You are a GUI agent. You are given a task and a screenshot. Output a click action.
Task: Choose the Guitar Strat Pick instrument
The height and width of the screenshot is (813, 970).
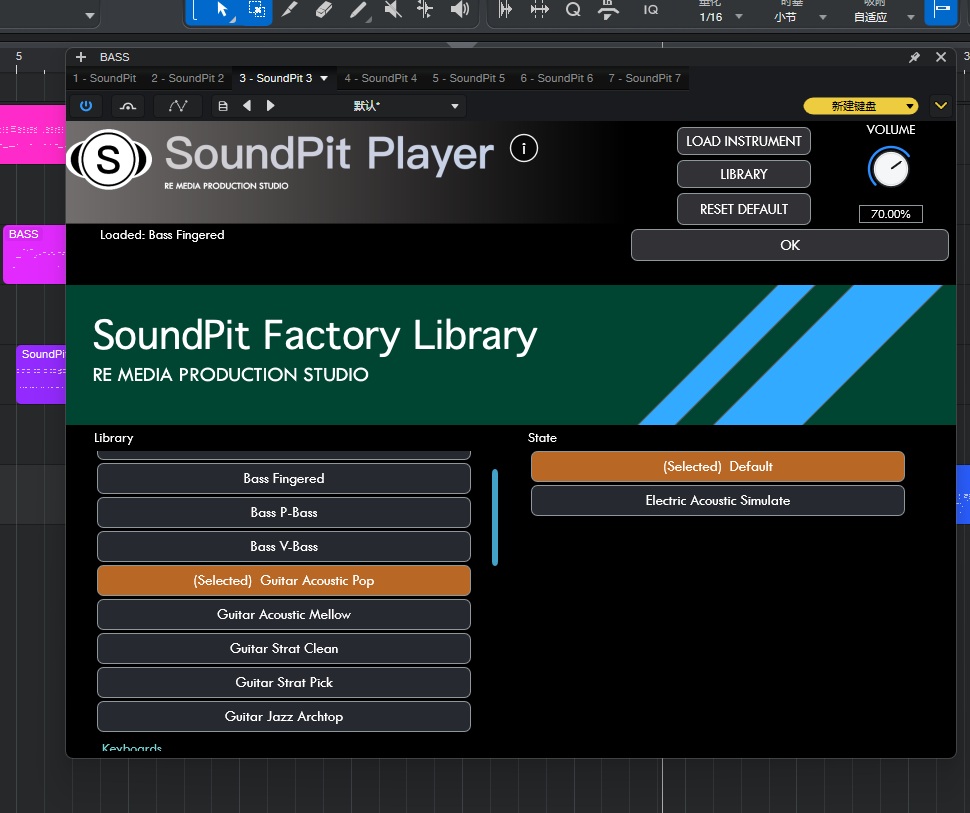[284, 682]
